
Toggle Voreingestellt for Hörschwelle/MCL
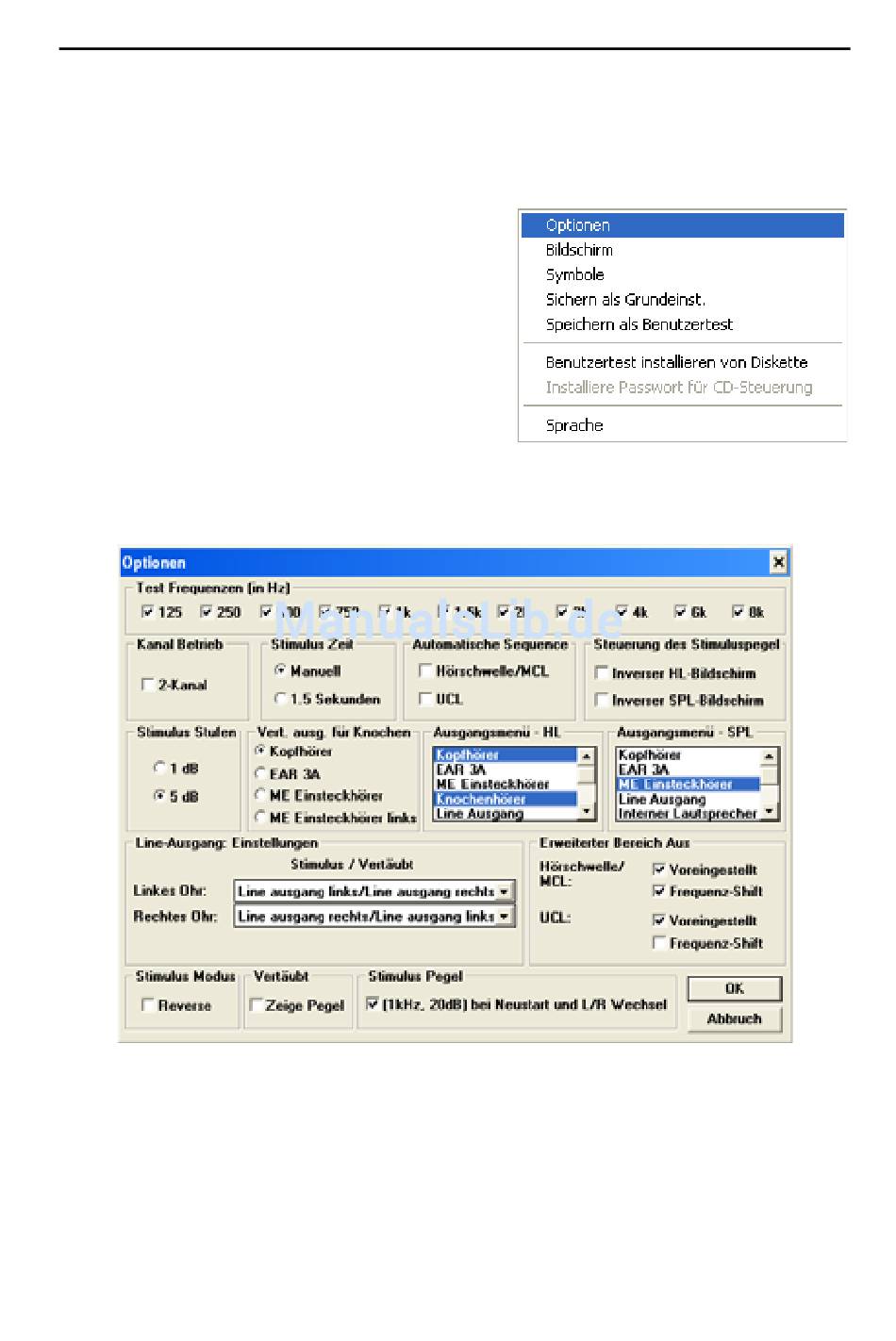pos(659,869)
